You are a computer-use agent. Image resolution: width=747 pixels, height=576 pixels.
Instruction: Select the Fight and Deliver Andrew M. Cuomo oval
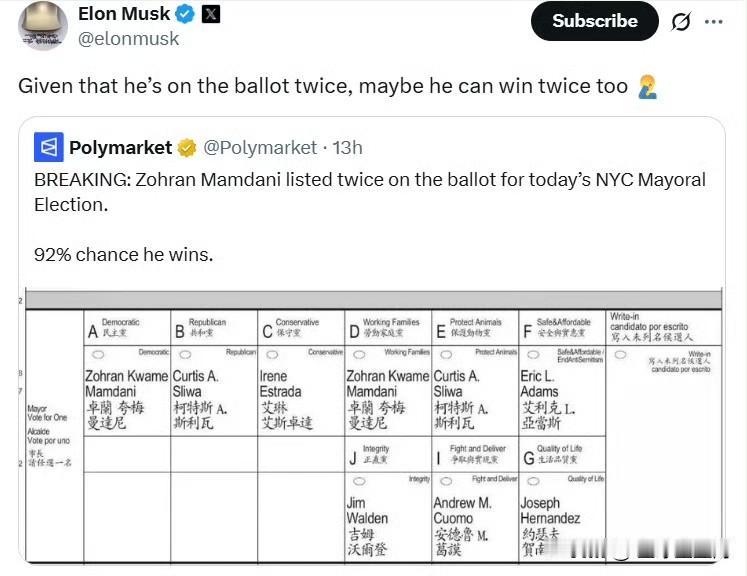click(444, 481)
